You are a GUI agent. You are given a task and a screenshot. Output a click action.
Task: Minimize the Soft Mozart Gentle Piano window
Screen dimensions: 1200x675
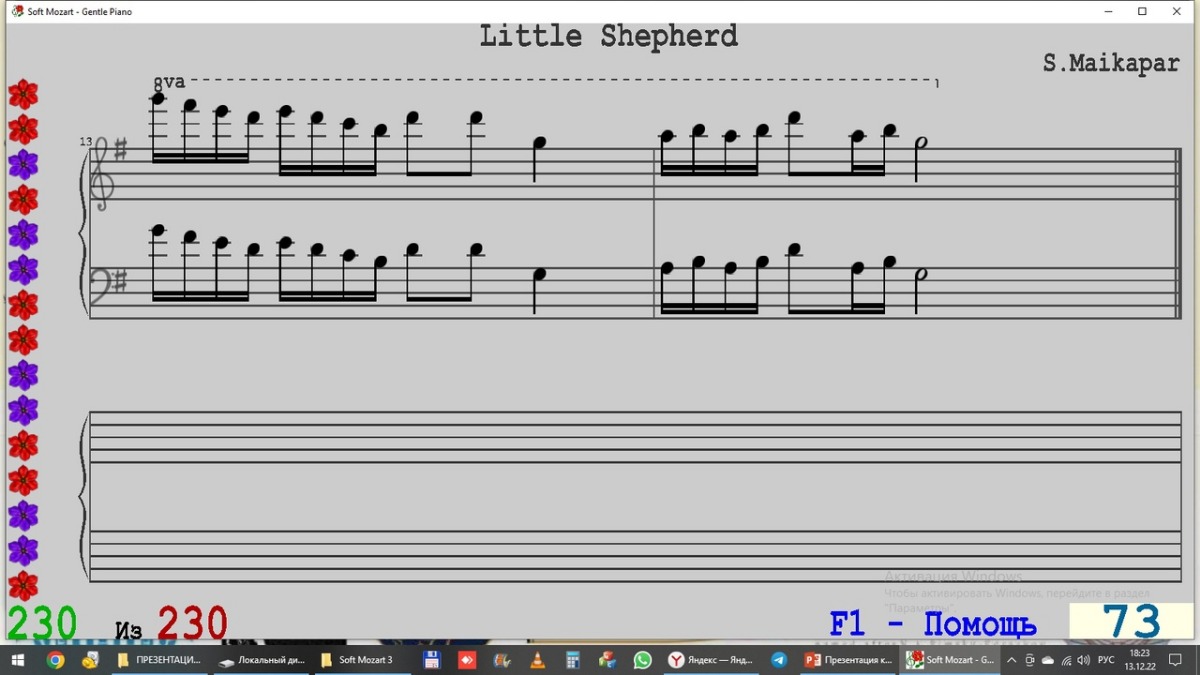click(x=1108, y=11)
